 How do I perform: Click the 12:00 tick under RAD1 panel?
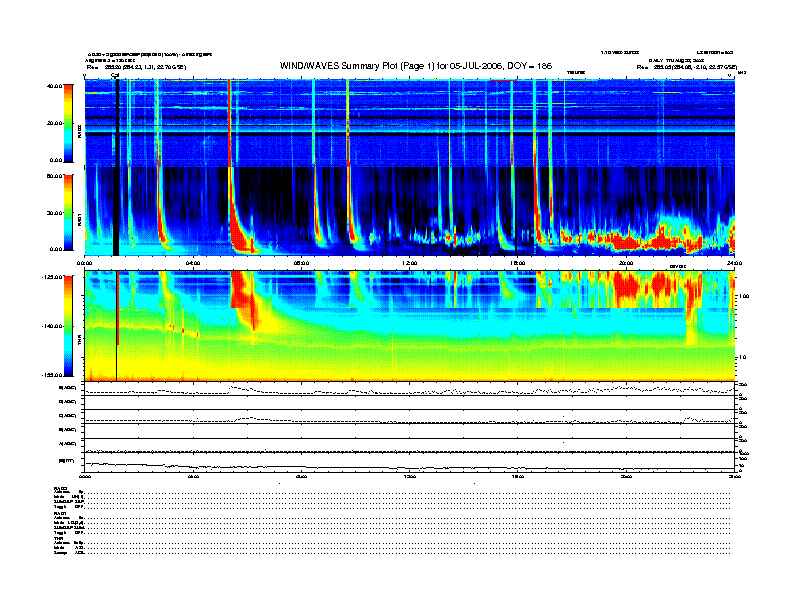click(x=410, y=263)
